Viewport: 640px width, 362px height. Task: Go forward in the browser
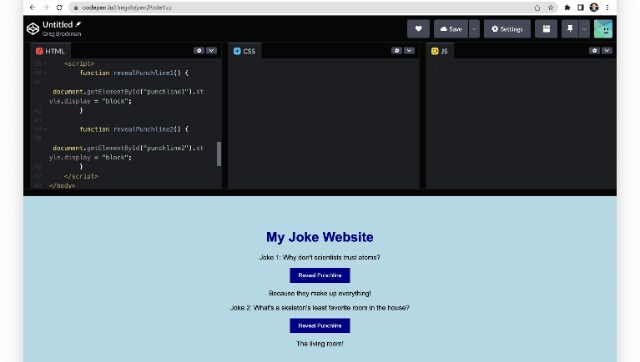tap(46, 7)
